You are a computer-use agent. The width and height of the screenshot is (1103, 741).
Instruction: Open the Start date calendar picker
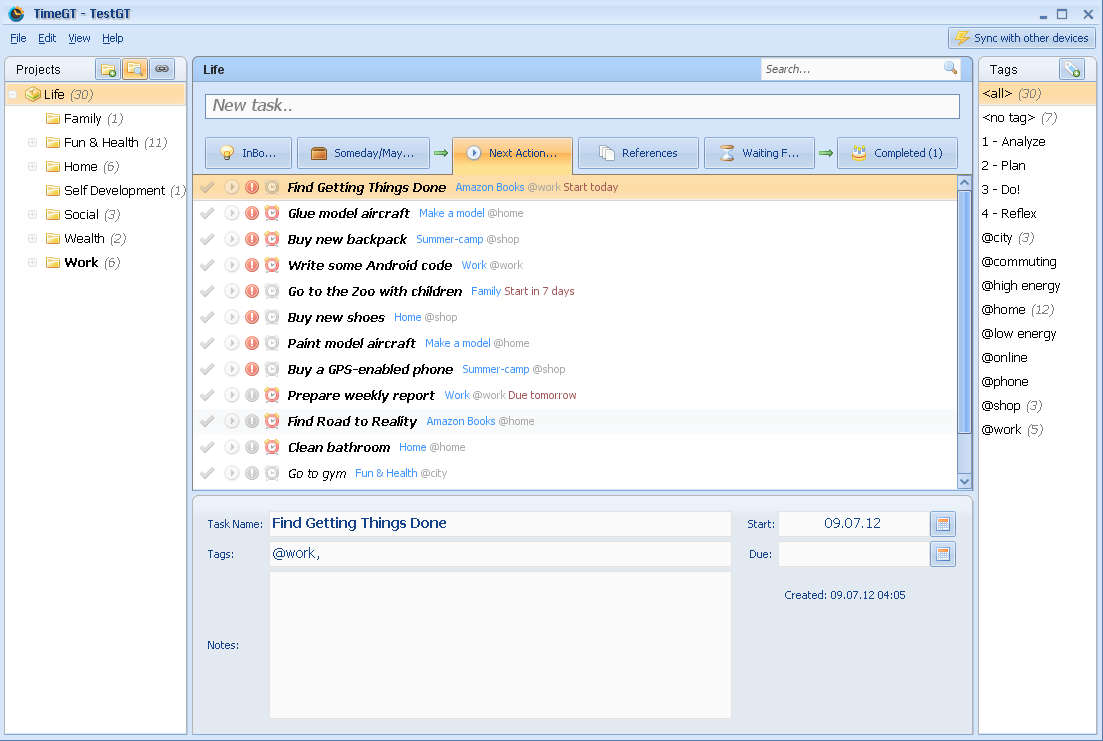click(x=942, y=523)
